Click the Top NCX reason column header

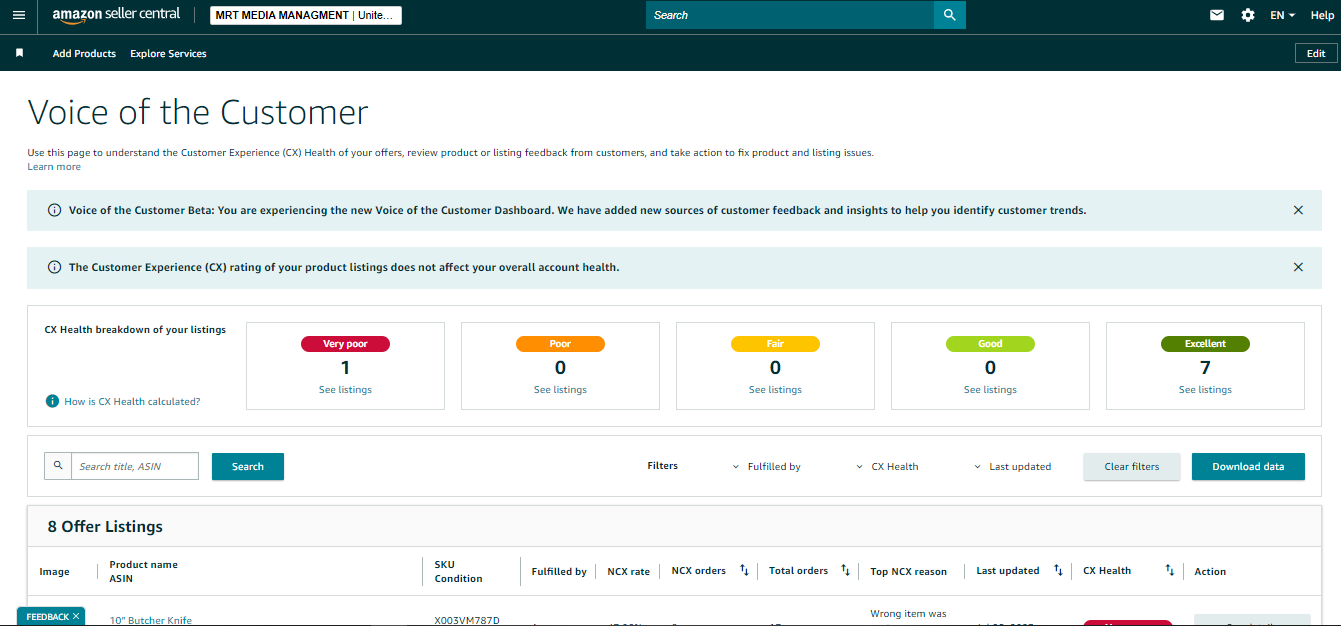pos(908,571)
